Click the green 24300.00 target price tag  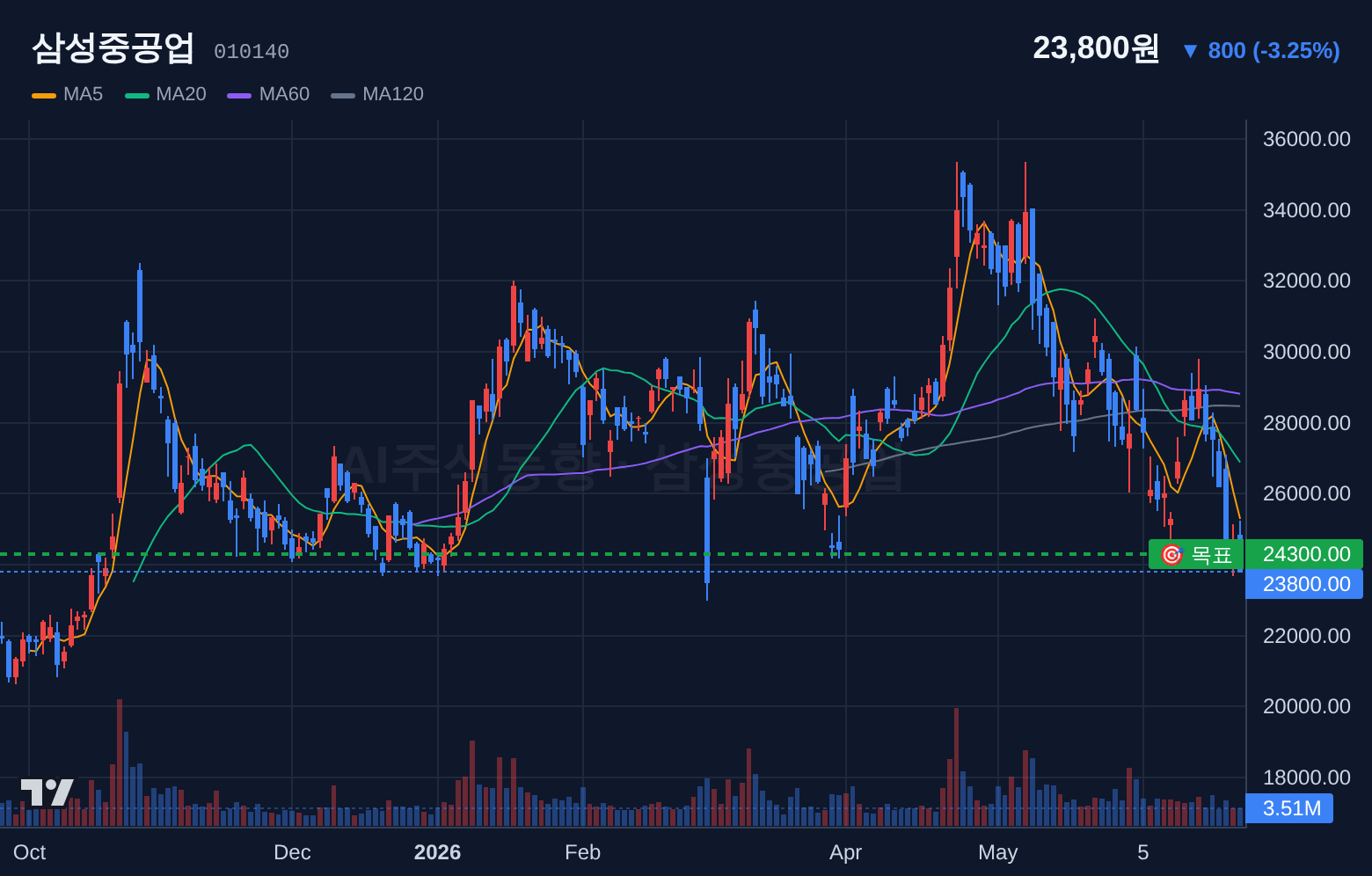pyautogui.click(x=1304, y=554)
